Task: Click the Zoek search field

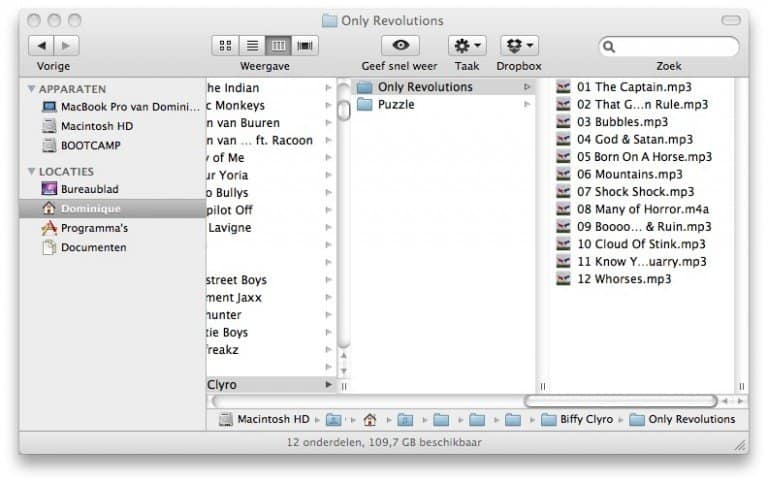Action: tap(669, 47)
